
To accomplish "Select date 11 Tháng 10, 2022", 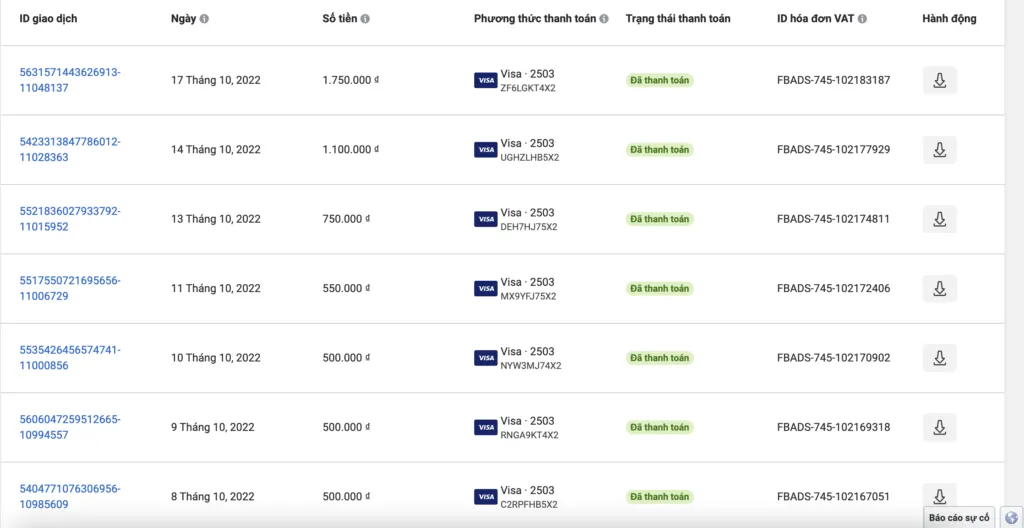I will point(216,288).
